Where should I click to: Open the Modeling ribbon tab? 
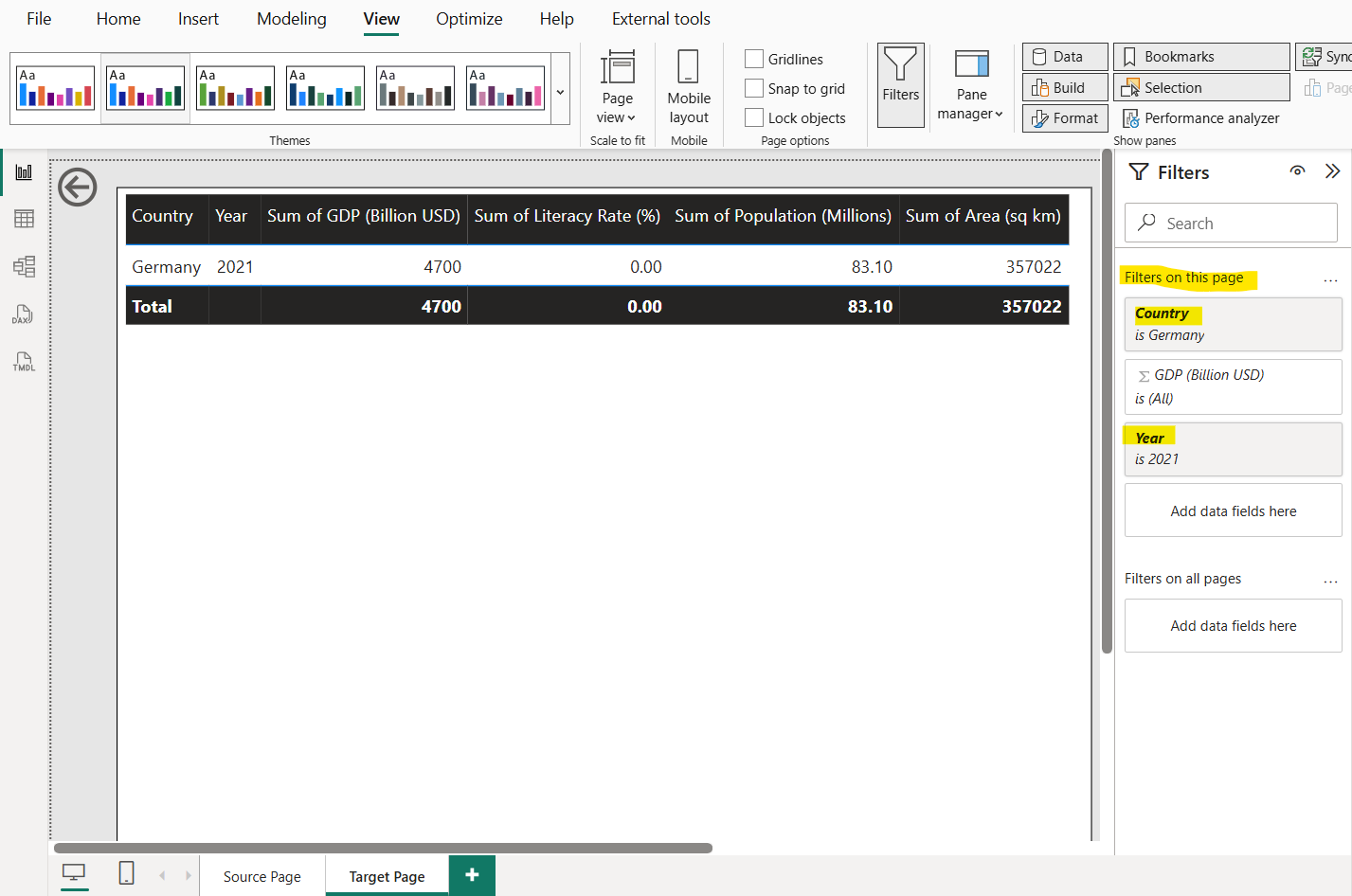pos(291,18)
